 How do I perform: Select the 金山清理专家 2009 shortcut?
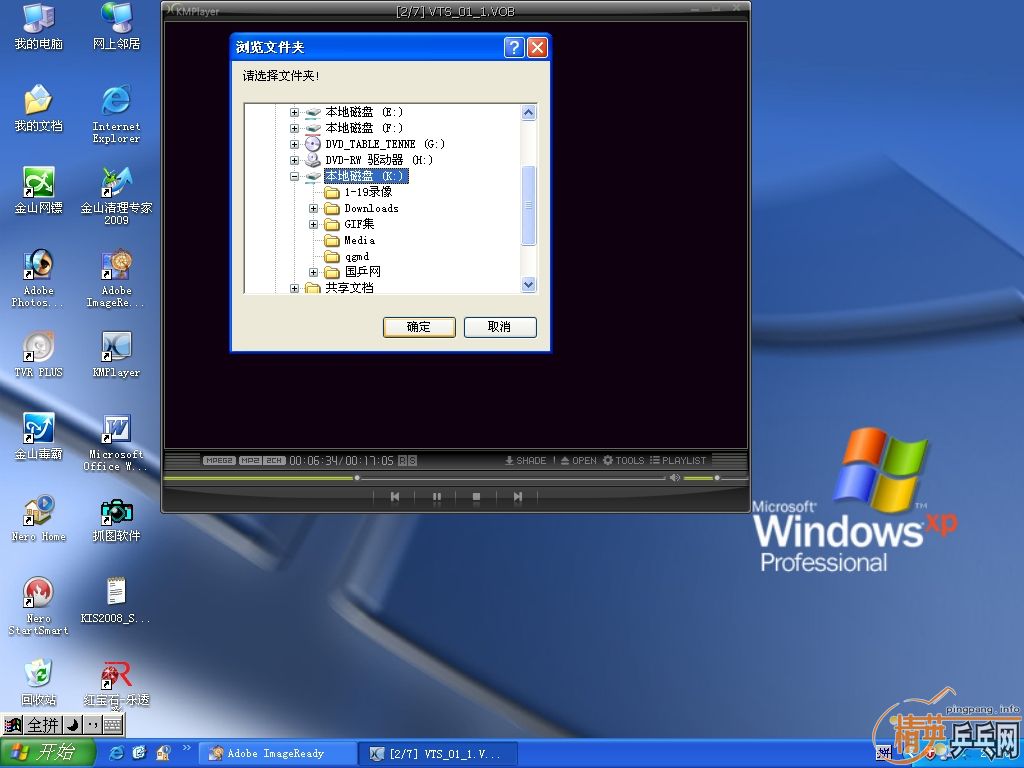116,196
